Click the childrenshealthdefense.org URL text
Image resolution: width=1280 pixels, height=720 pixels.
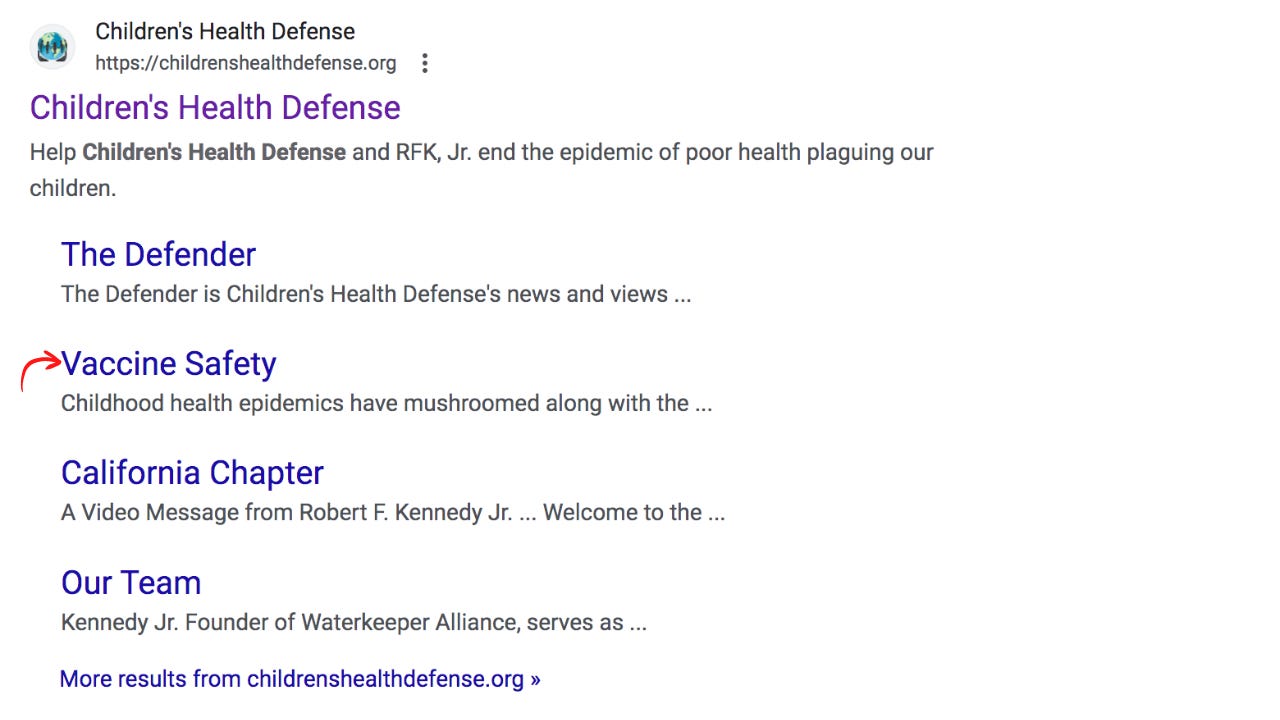[246, 64]
